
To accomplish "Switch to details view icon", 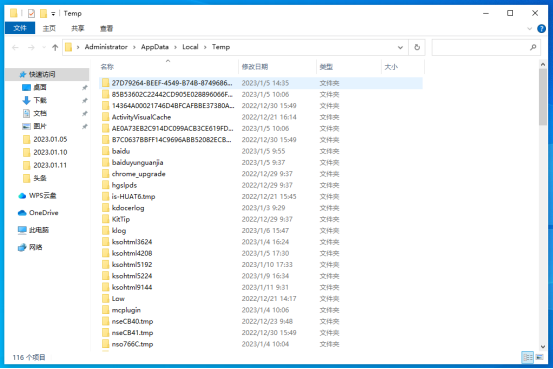I will [528, 357].
